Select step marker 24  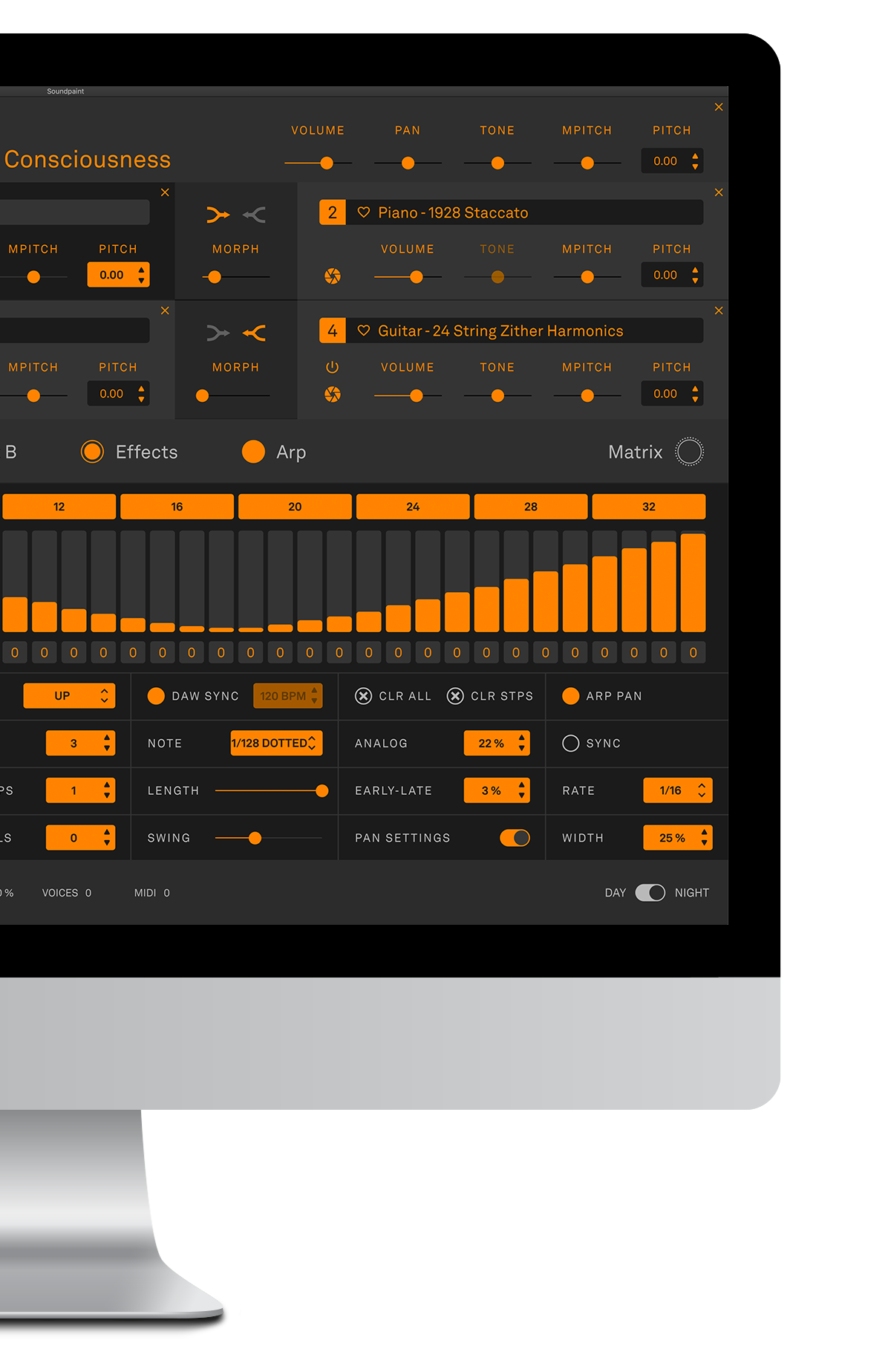coord(413,507)
